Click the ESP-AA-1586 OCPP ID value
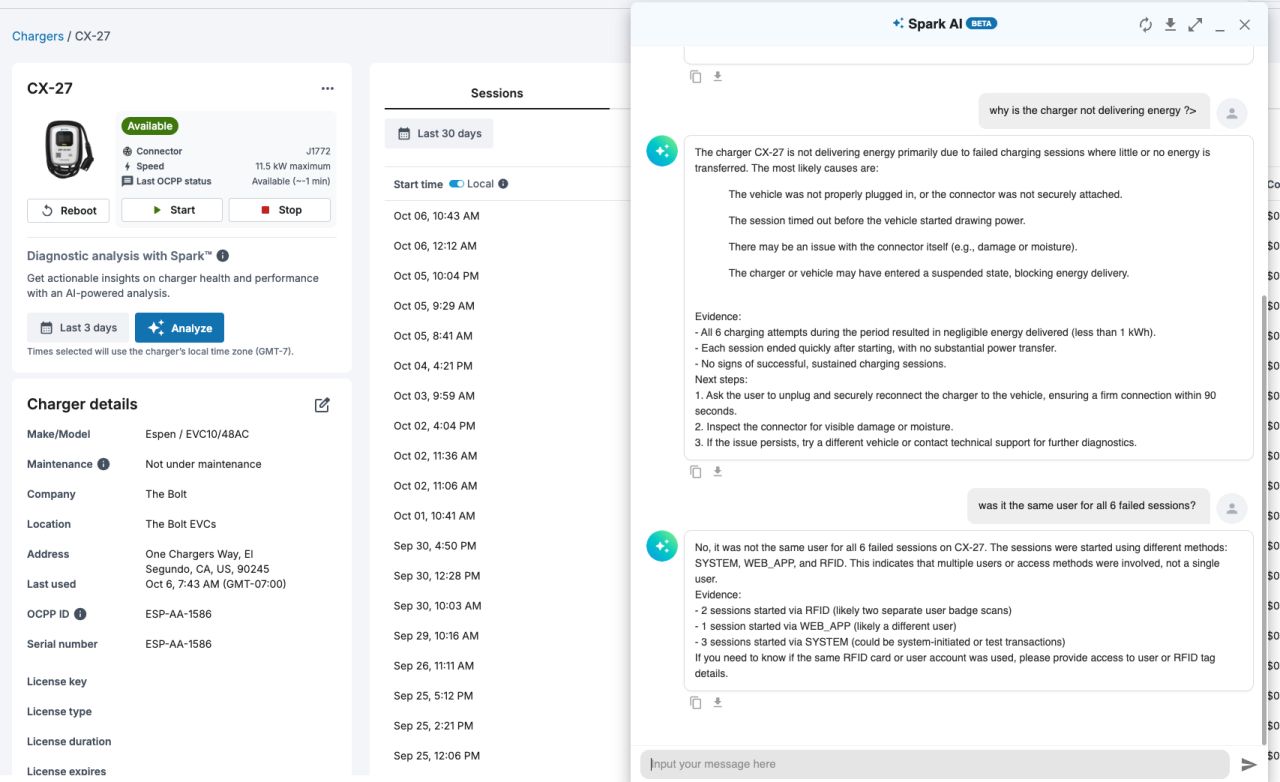The height and width of the screenshot is (782, 1280). [x=179, y=614]
